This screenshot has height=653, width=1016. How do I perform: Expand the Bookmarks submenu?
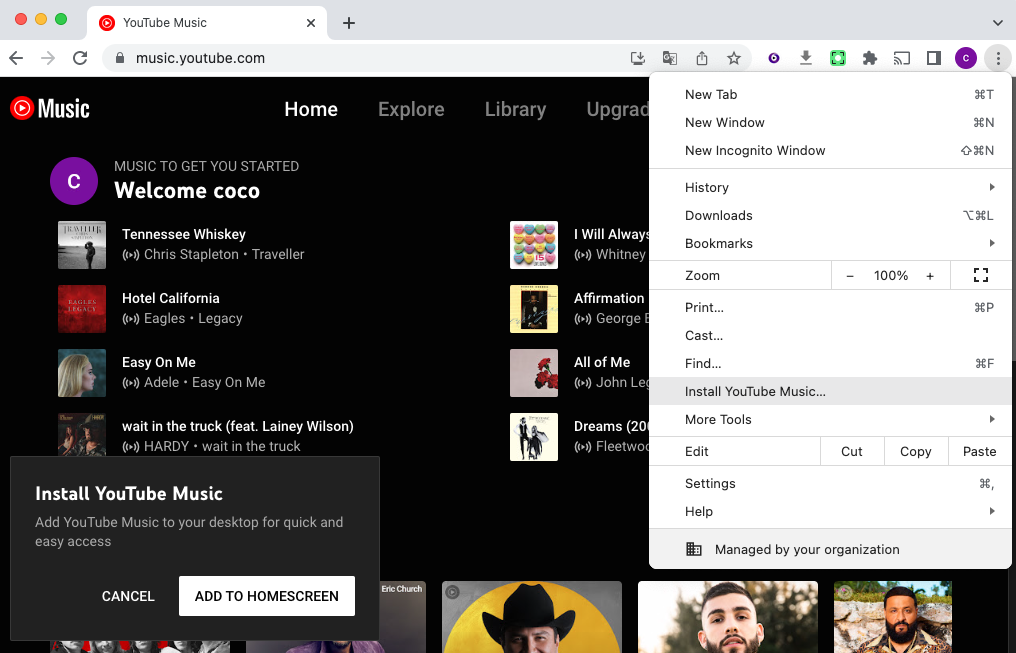(719, 243)
